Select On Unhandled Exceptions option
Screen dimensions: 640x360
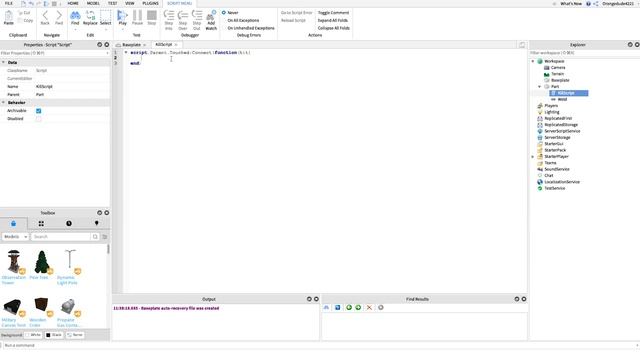[x=248, y=28]
